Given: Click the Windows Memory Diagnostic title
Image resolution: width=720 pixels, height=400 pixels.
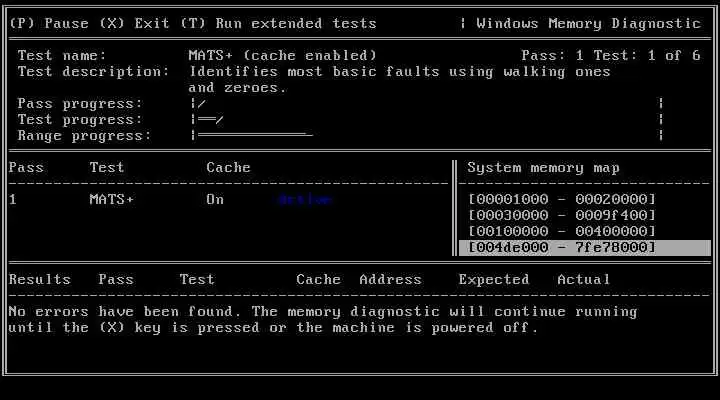Looking at the screenshot, I should 588,23.
